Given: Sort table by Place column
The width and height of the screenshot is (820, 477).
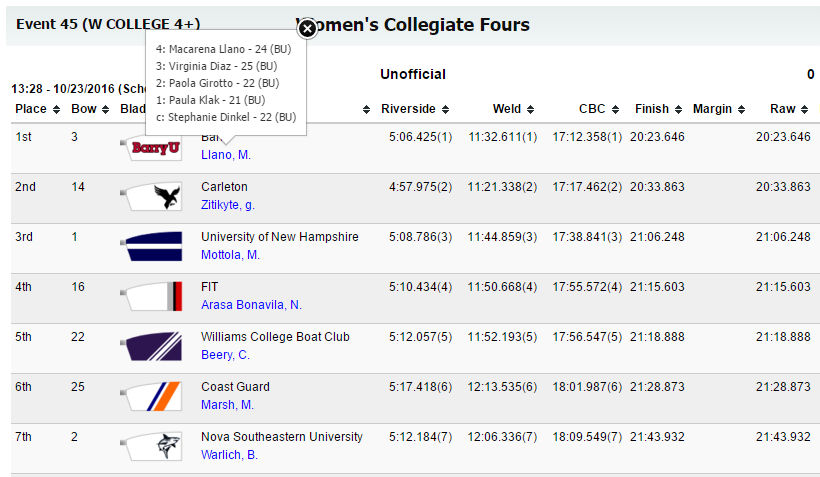Looking at the screenshot, I should pyautogui.click(x=37, y=109).
